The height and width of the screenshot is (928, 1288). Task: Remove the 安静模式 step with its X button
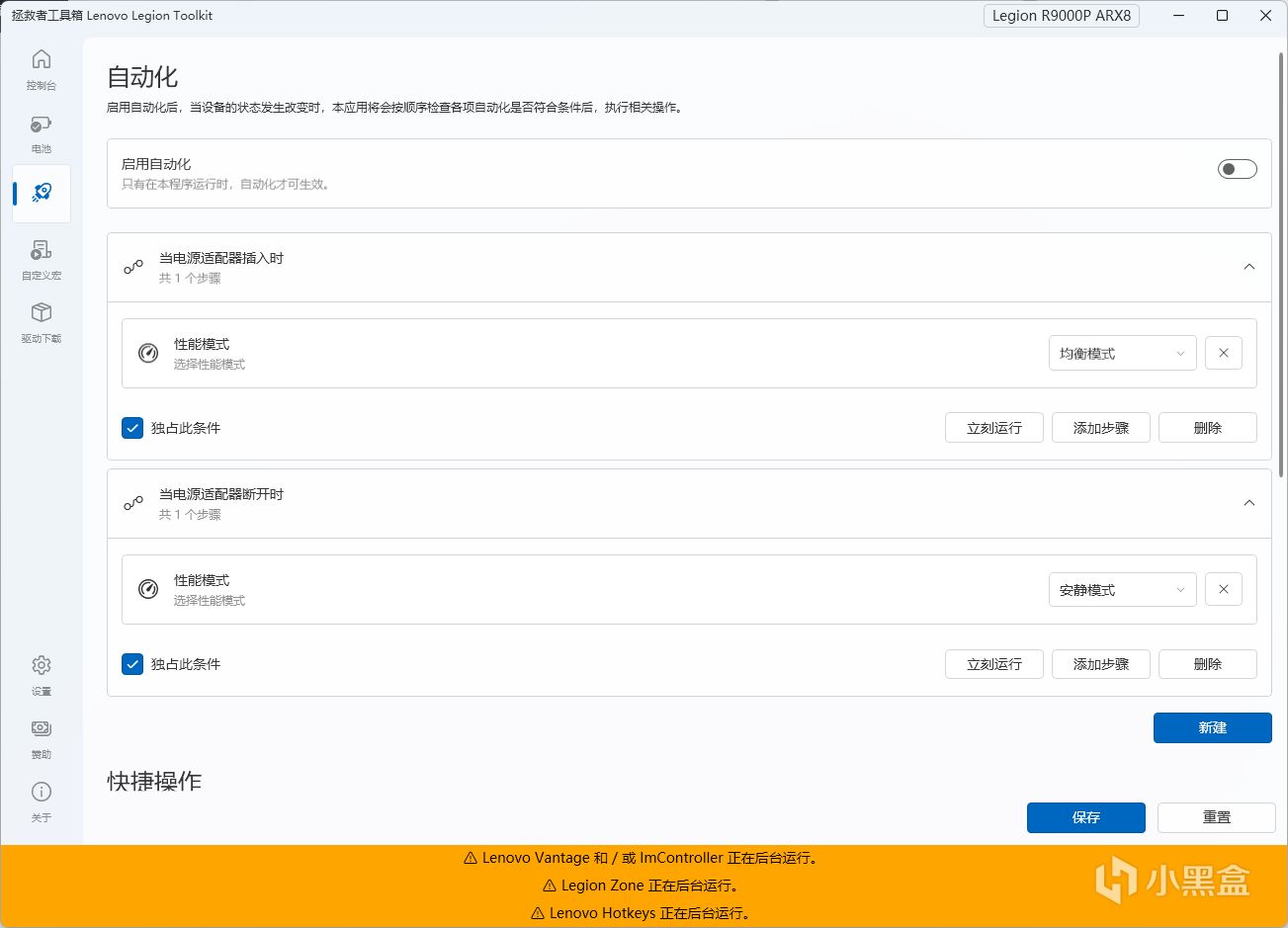(x=1224, y=589)
